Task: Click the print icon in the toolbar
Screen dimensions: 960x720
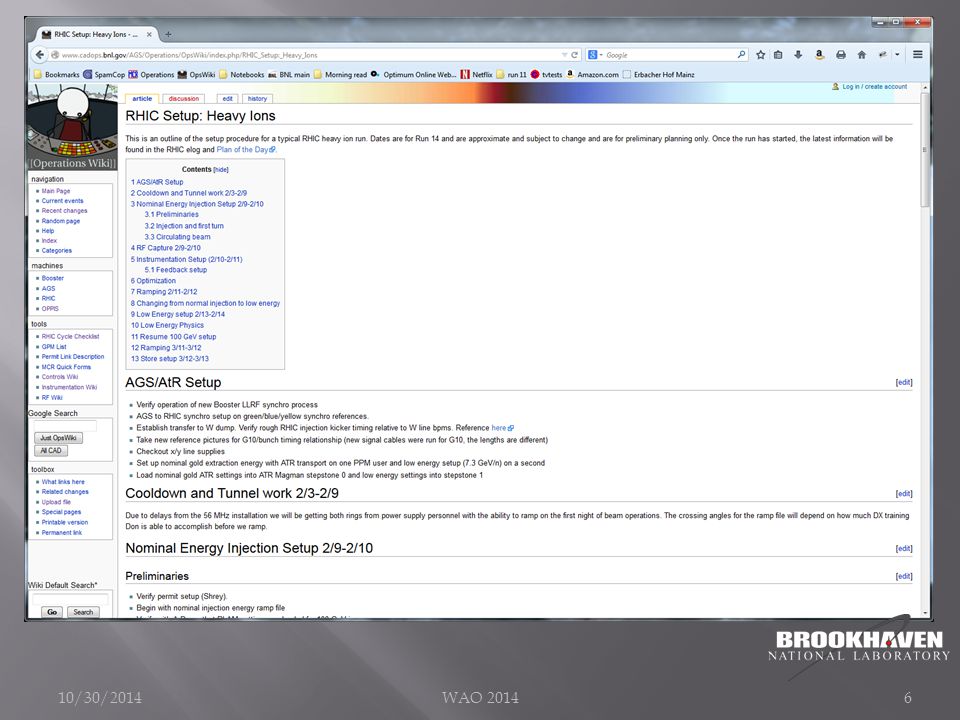Action: pyautogui.click(x=841, y=54)
